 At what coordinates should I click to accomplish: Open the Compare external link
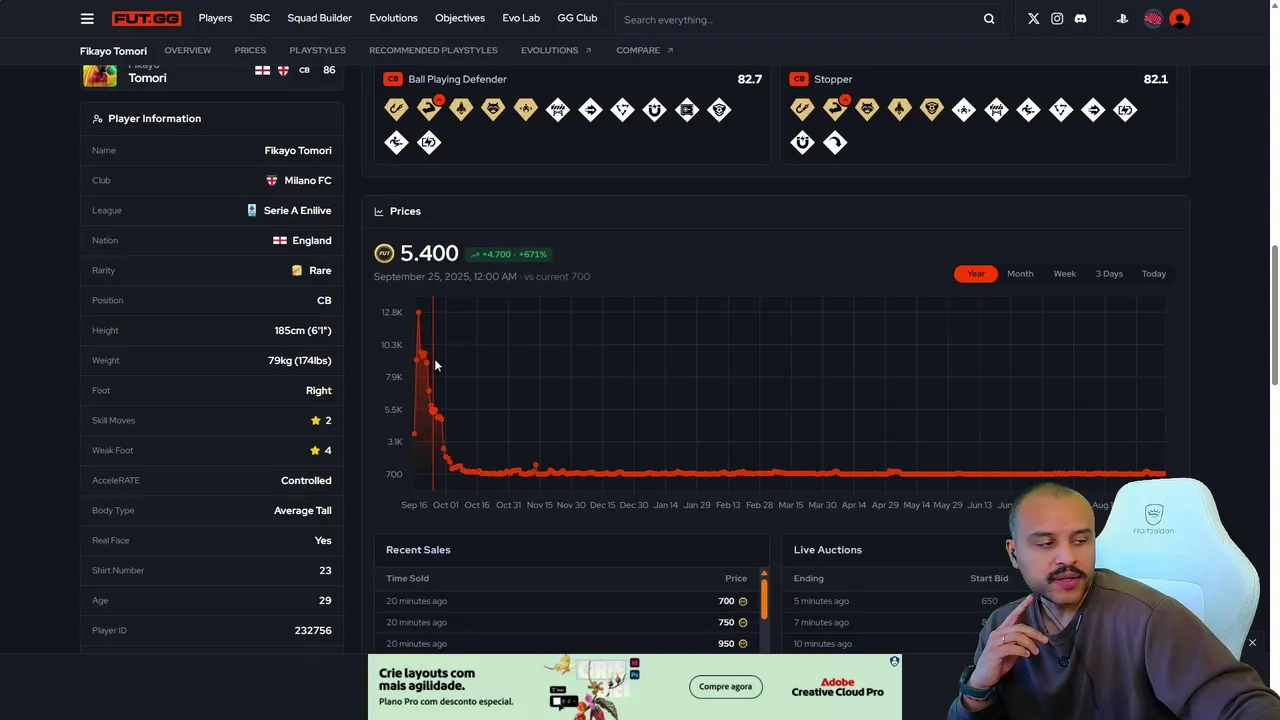(645, 50)
